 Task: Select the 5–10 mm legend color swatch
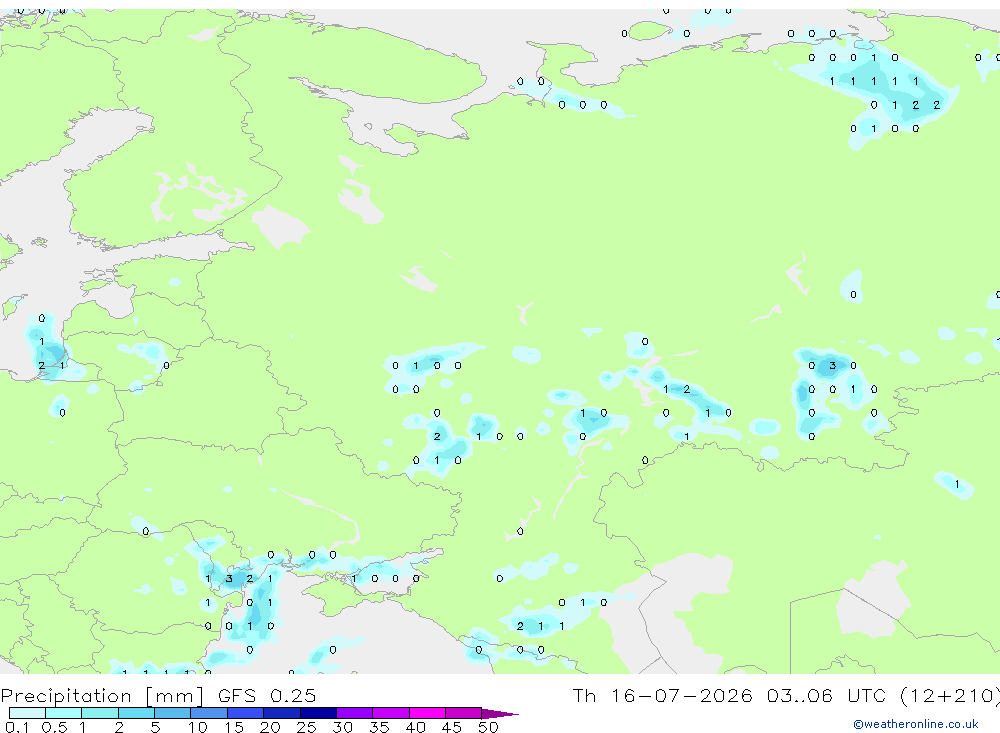pos(173,713)
